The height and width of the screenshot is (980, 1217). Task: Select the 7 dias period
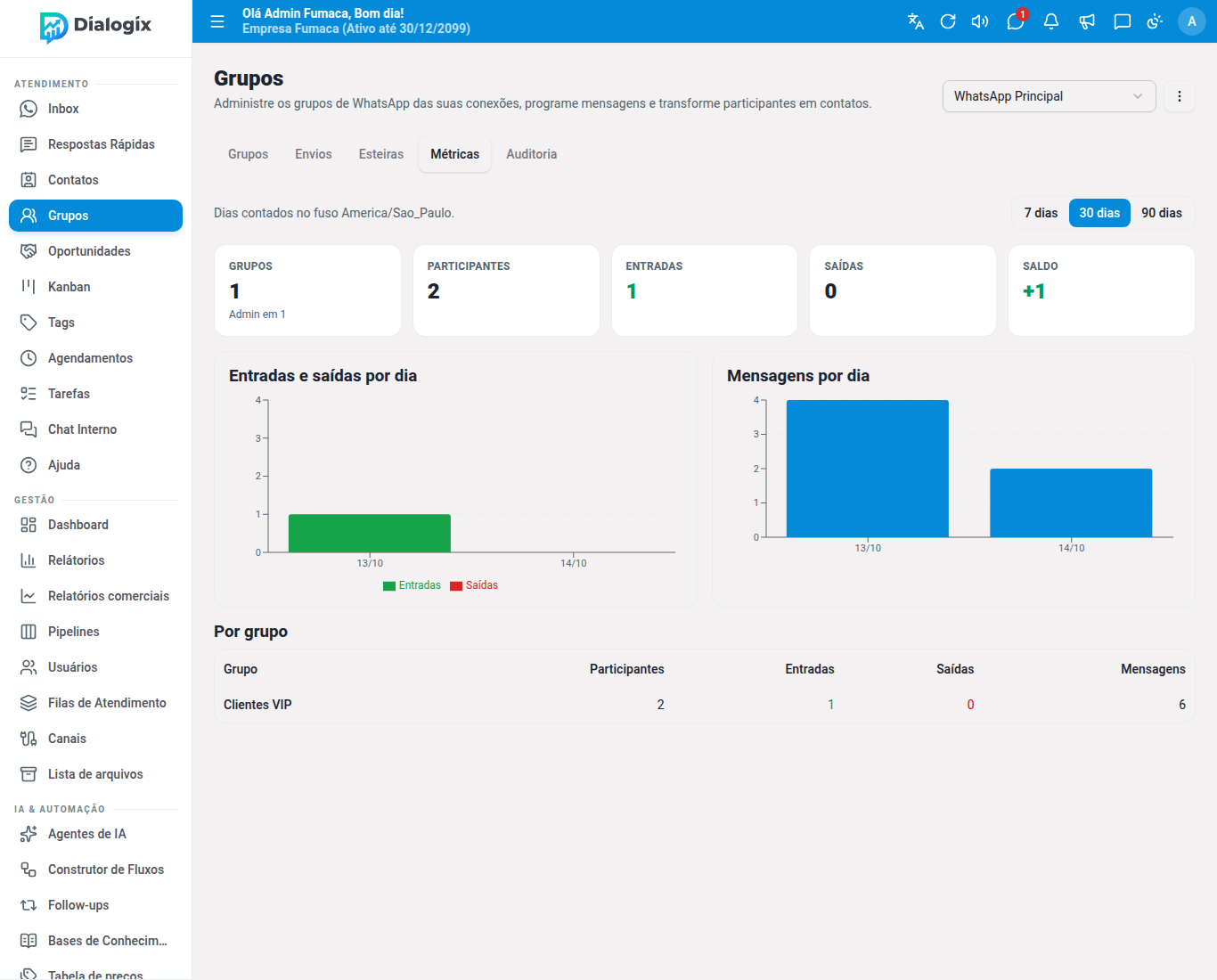point(1041,213)
